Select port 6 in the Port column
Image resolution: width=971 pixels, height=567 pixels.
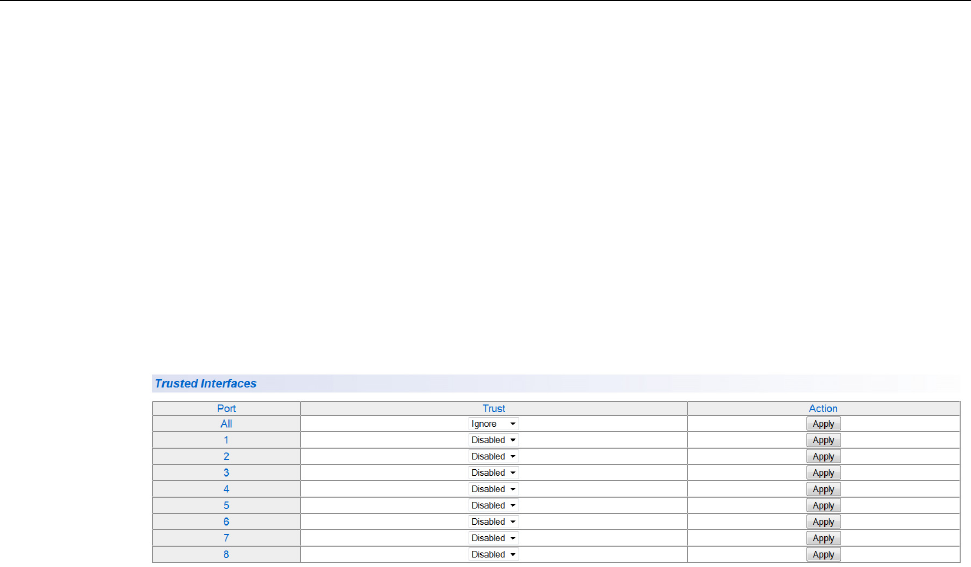[x=226, y=522]
